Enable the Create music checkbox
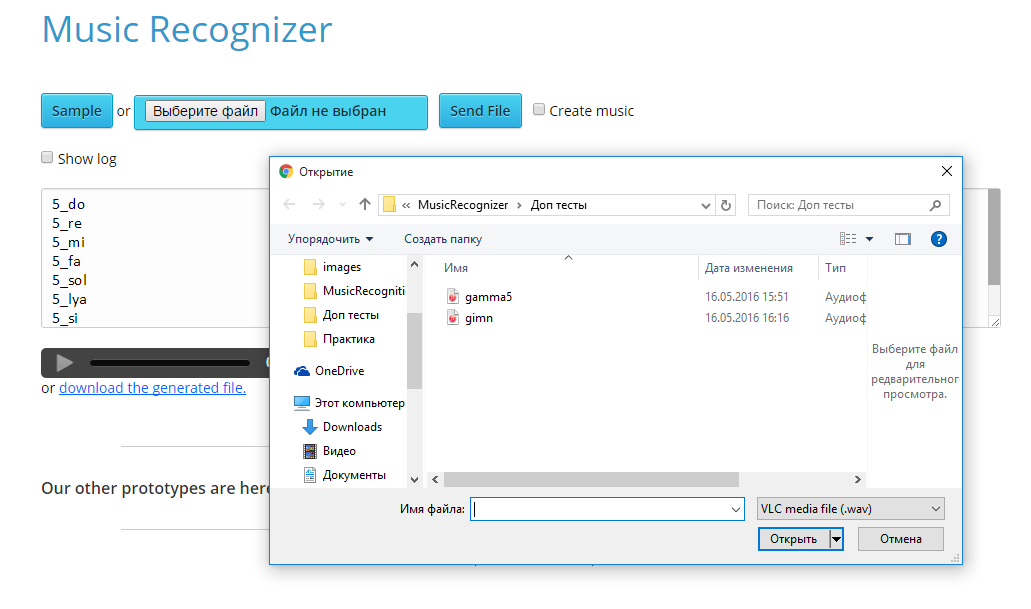 [x=539, y=110]
